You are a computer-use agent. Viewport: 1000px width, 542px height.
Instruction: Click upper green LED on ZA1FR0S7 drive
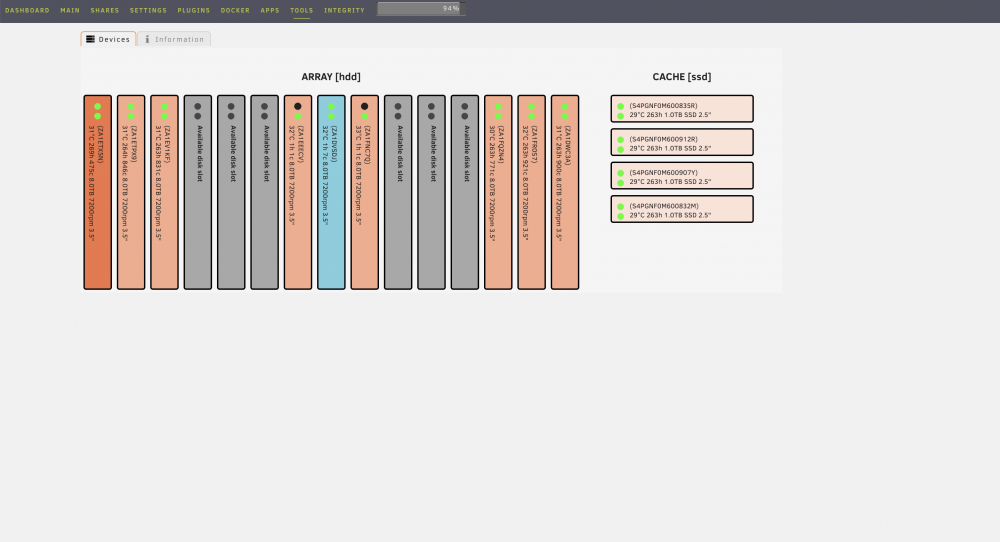(x=531, y=106)
